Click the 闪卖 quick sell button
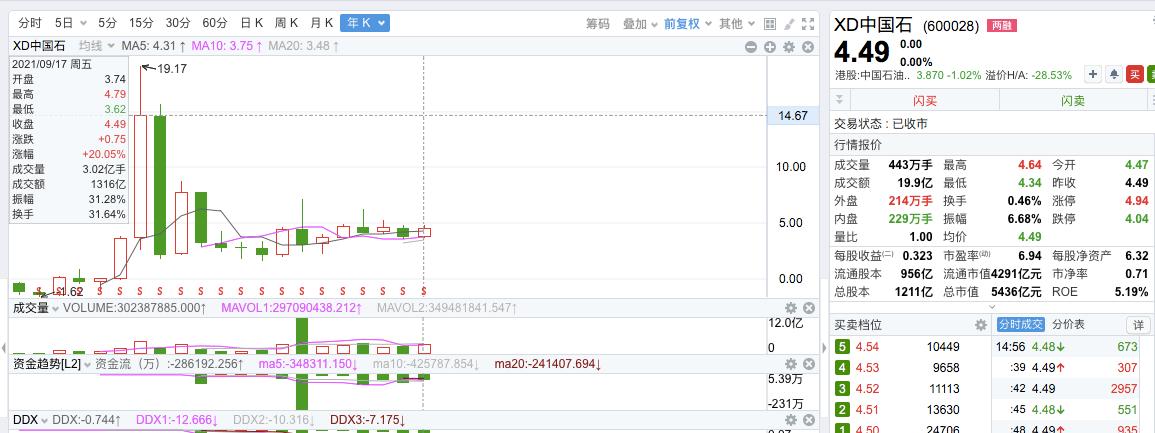Image resolution: width=1155 pixels, height=433 pixels. tap(1072, 101)
